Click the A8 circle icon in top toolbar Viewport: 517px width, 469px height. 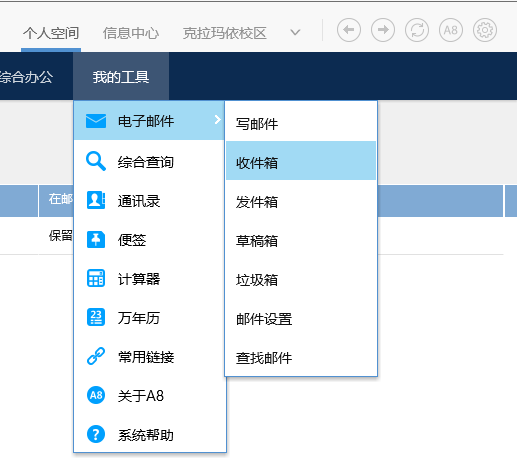click(x=451, y=30)
